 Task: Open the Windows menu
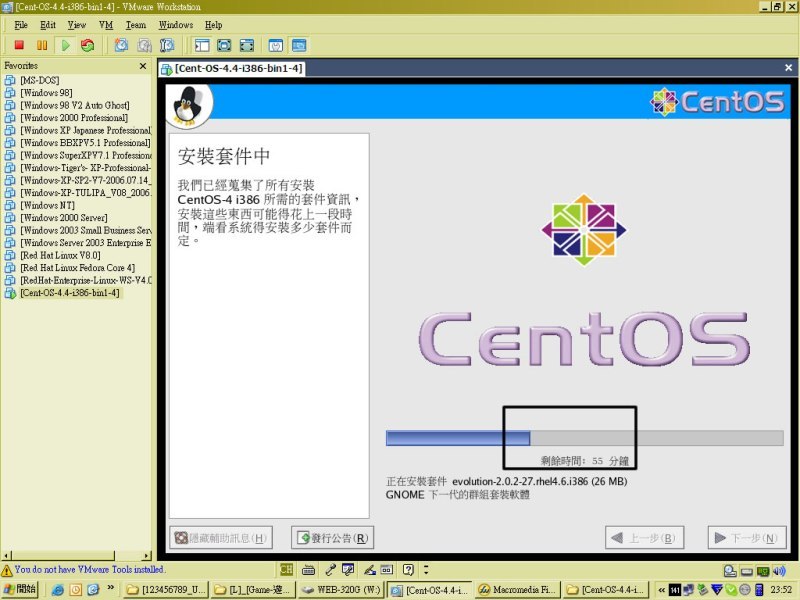pyautogui.click(x=176, y=25)
